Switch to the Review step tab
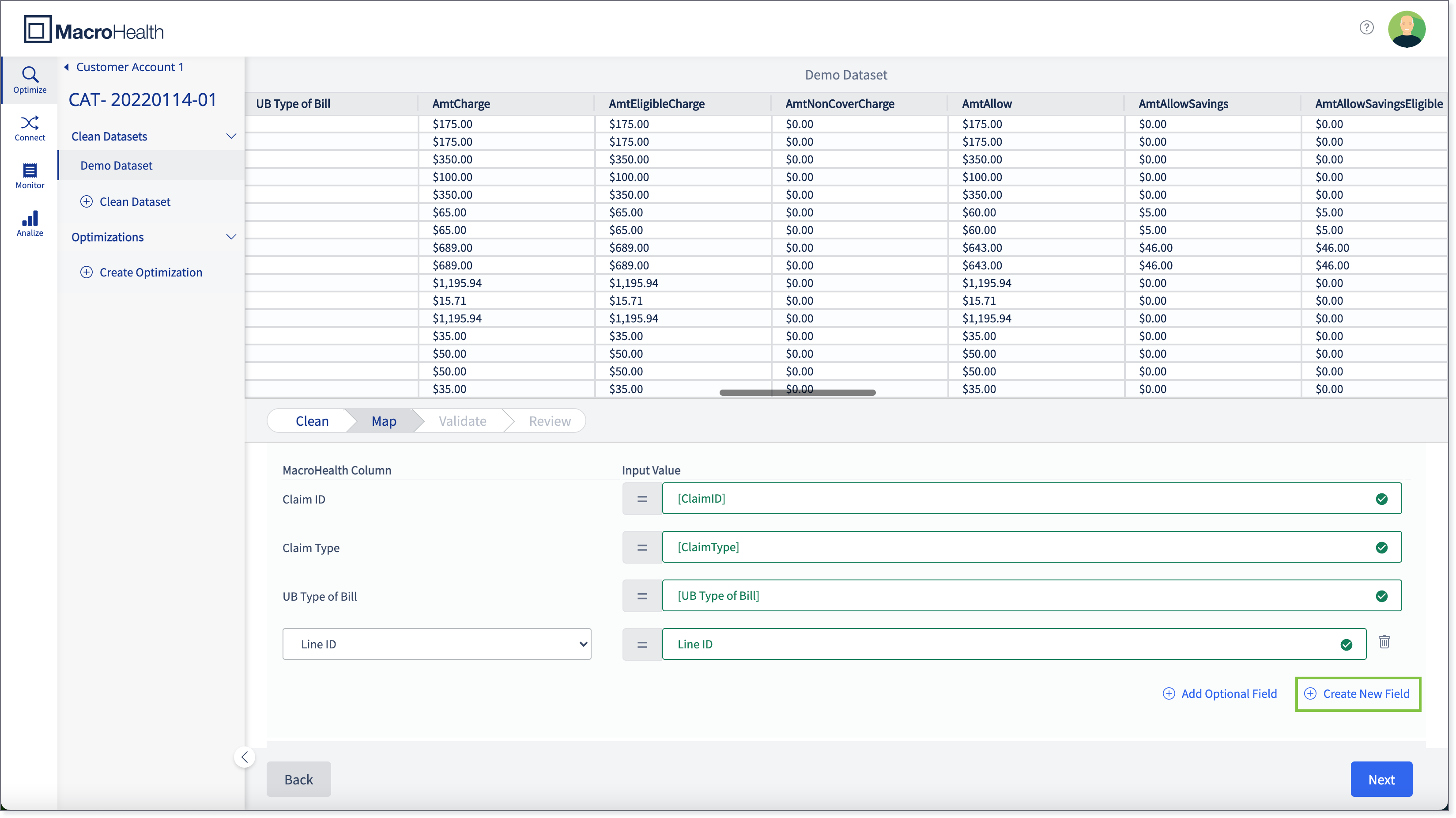The image size is (1456, 818). (549, 421)
